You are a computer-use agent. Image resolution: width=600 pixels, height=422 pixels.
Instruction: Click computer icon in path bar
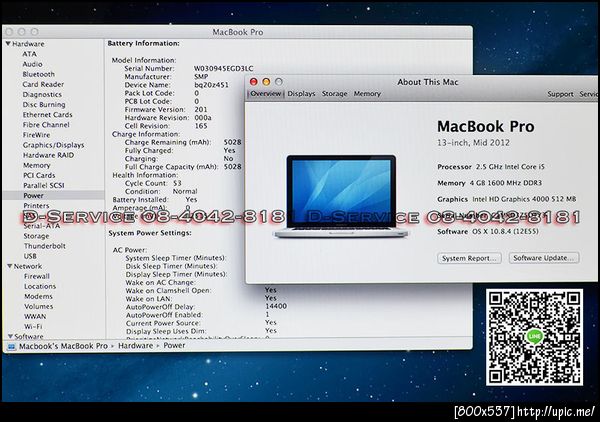[x=11, y=346]
